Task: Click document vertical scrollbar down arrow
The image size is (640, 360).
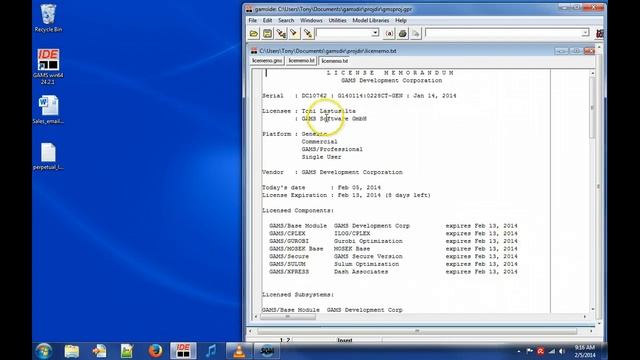Action: coord(592,309)
